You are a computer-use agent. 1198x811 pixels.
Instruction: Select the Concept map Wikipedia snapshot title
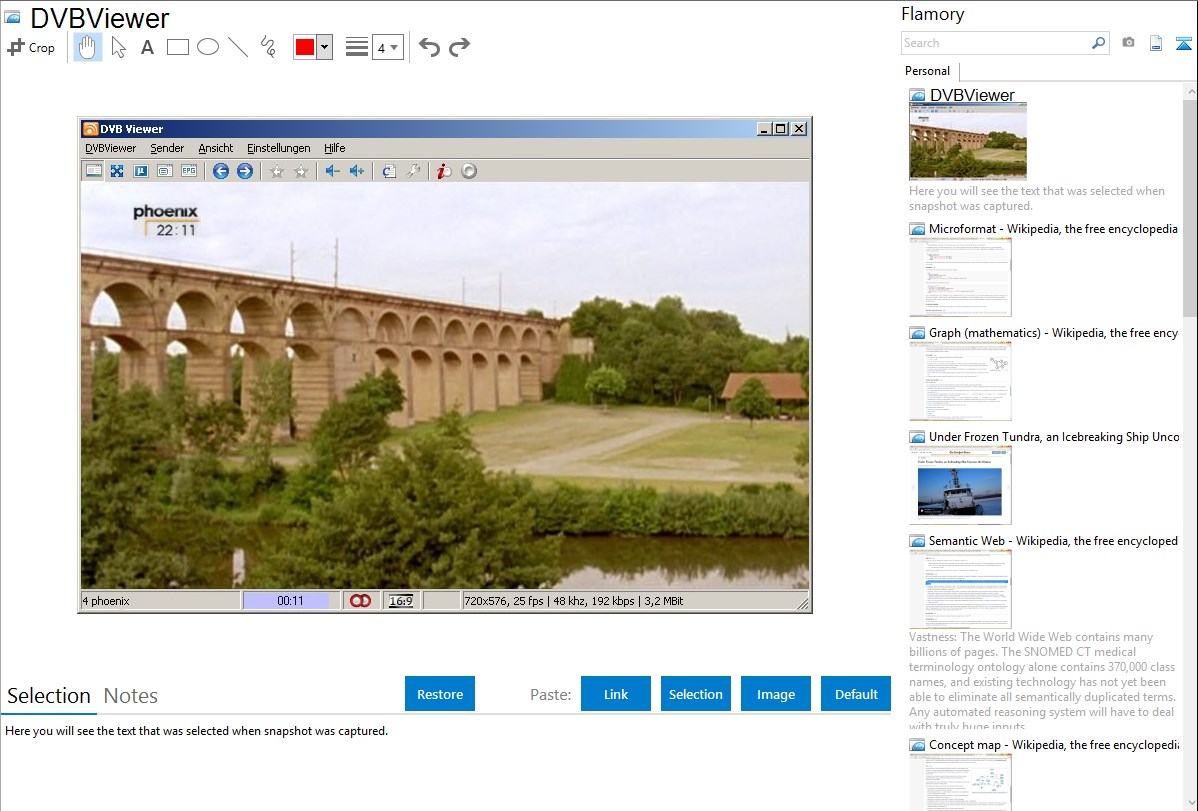pyautogui.click(x=1054, y=744)
